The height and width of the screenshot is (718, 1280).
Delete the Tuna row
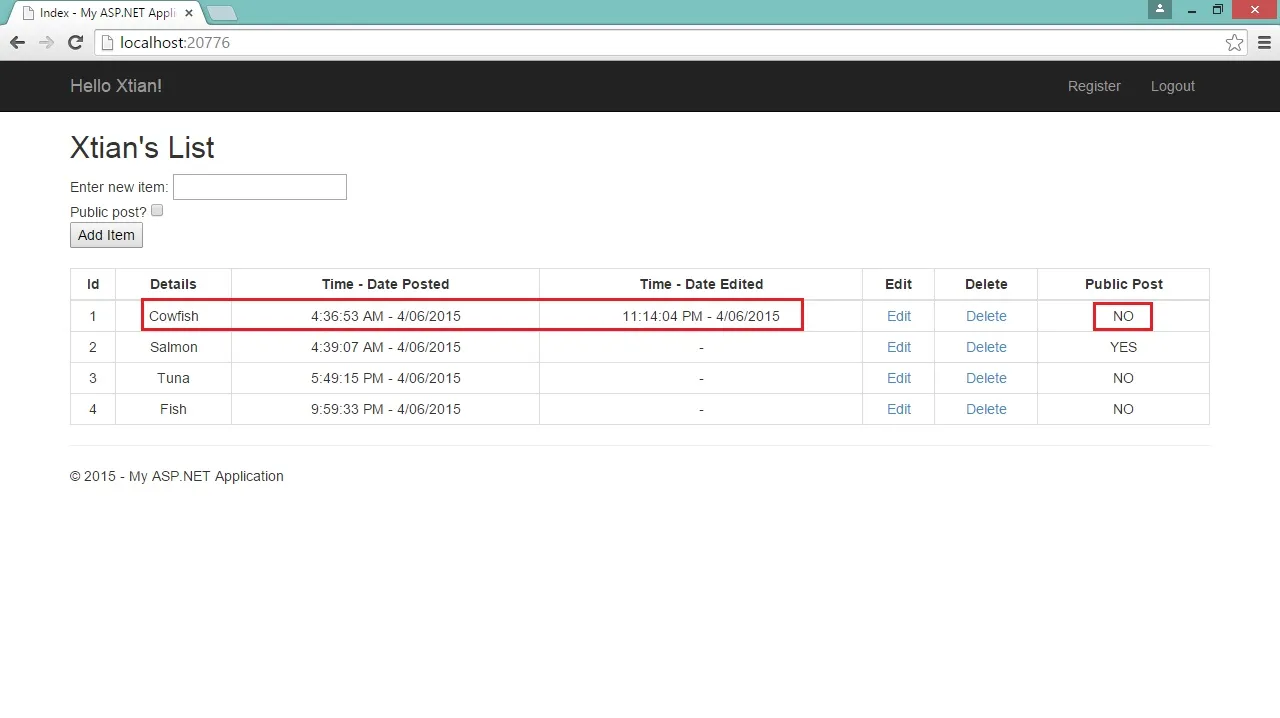(x=986, y=378)
